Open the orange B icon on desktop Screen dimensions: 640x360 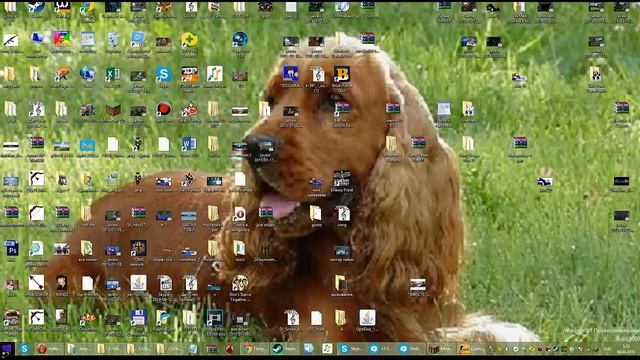[x=342, y=74]
